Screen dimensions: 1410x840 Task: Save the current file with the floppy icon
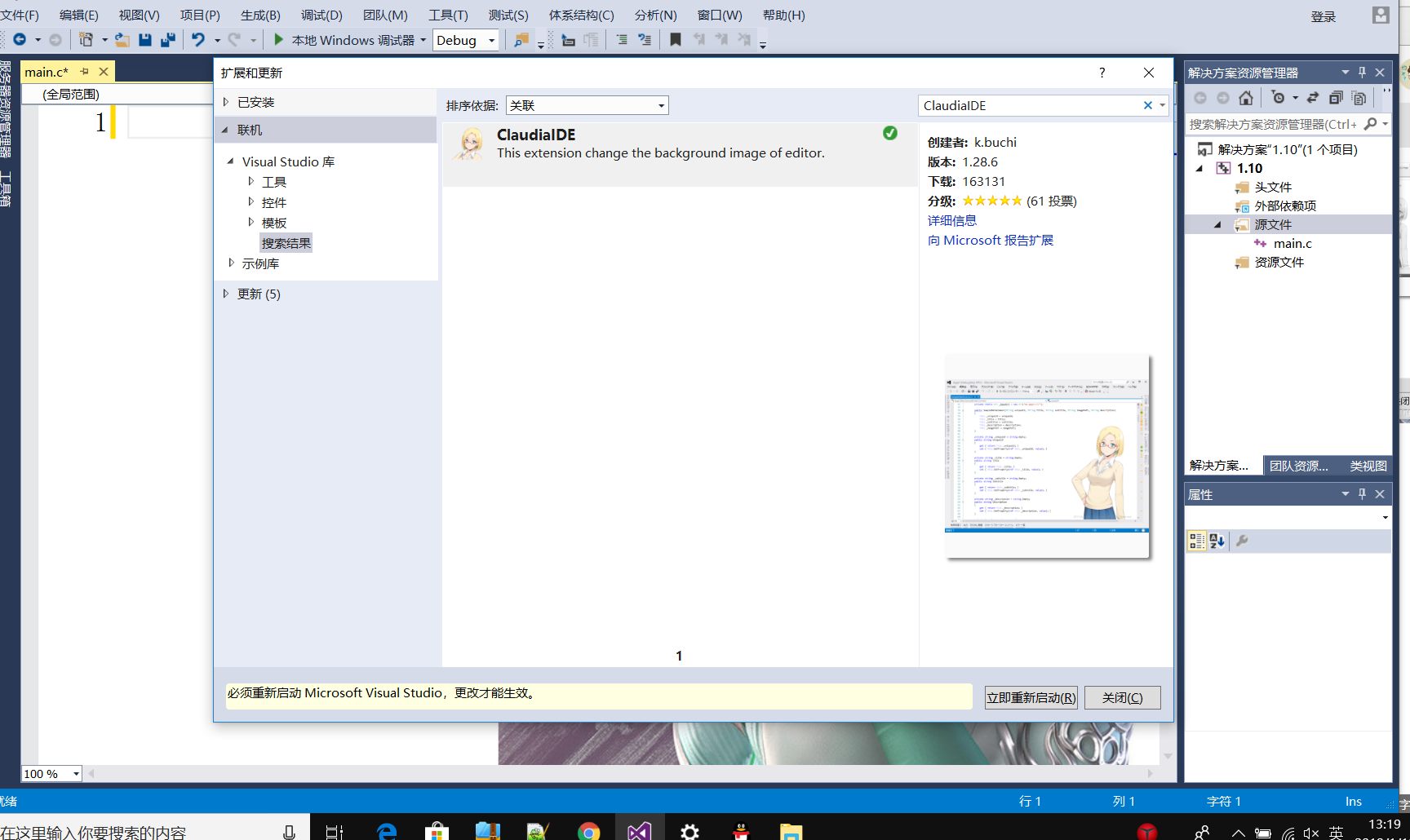click(x=145, y=39)
